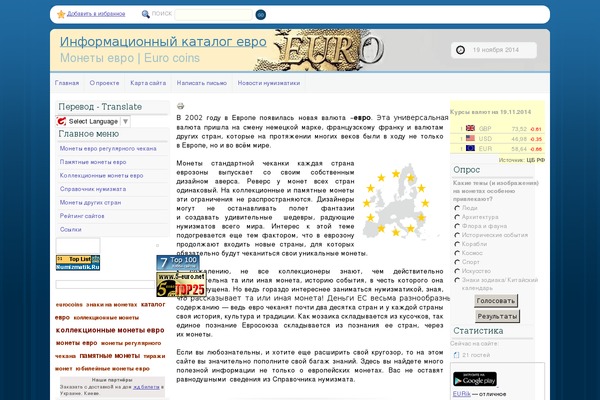600x400 pixels.
Task: Open 'Коллекционные монеты евро' menu item
Action: click(x=101, y=175)
